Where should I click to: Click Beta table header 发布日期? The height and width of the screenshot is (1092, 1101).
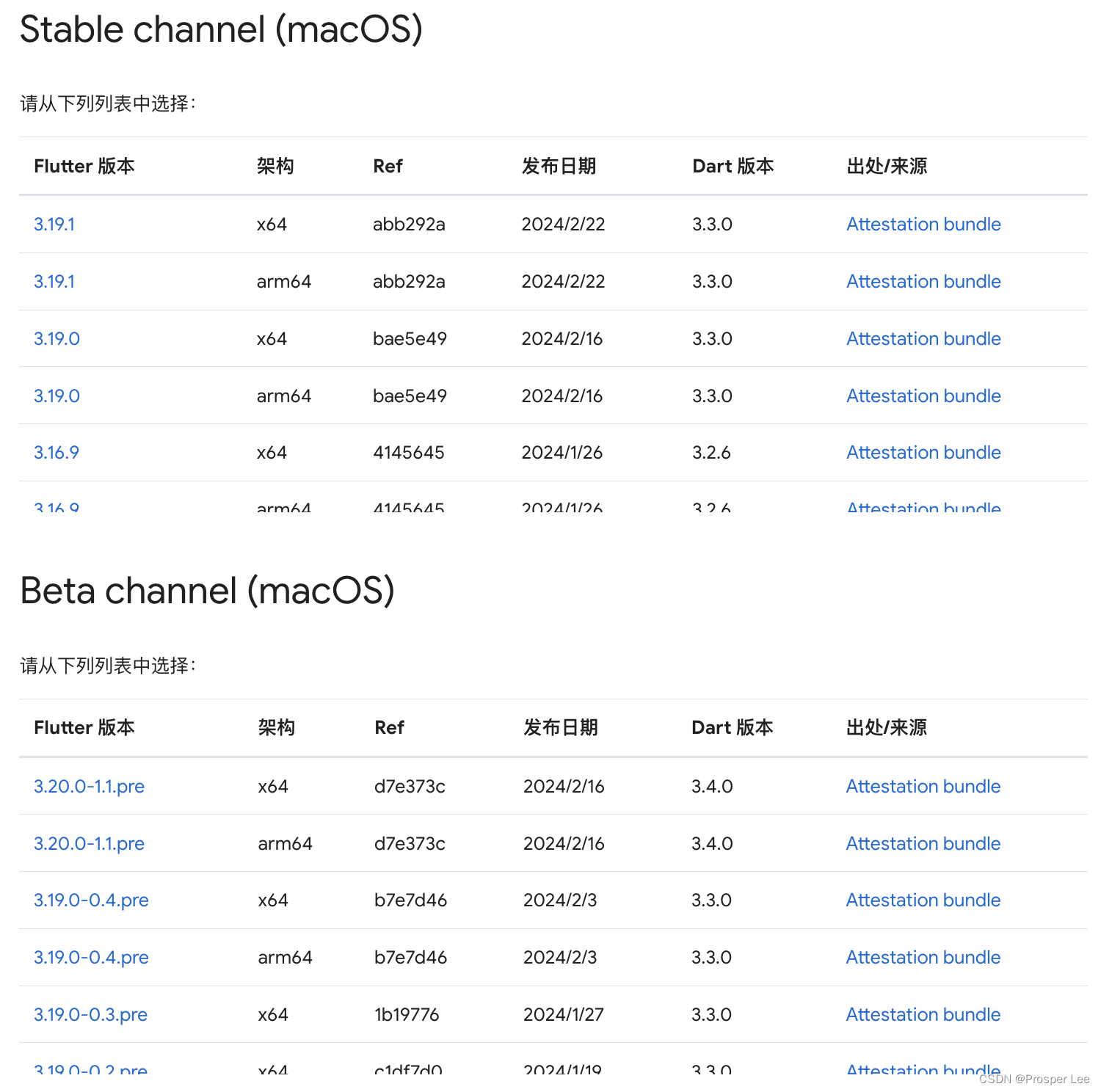click(x=561, y=728)
